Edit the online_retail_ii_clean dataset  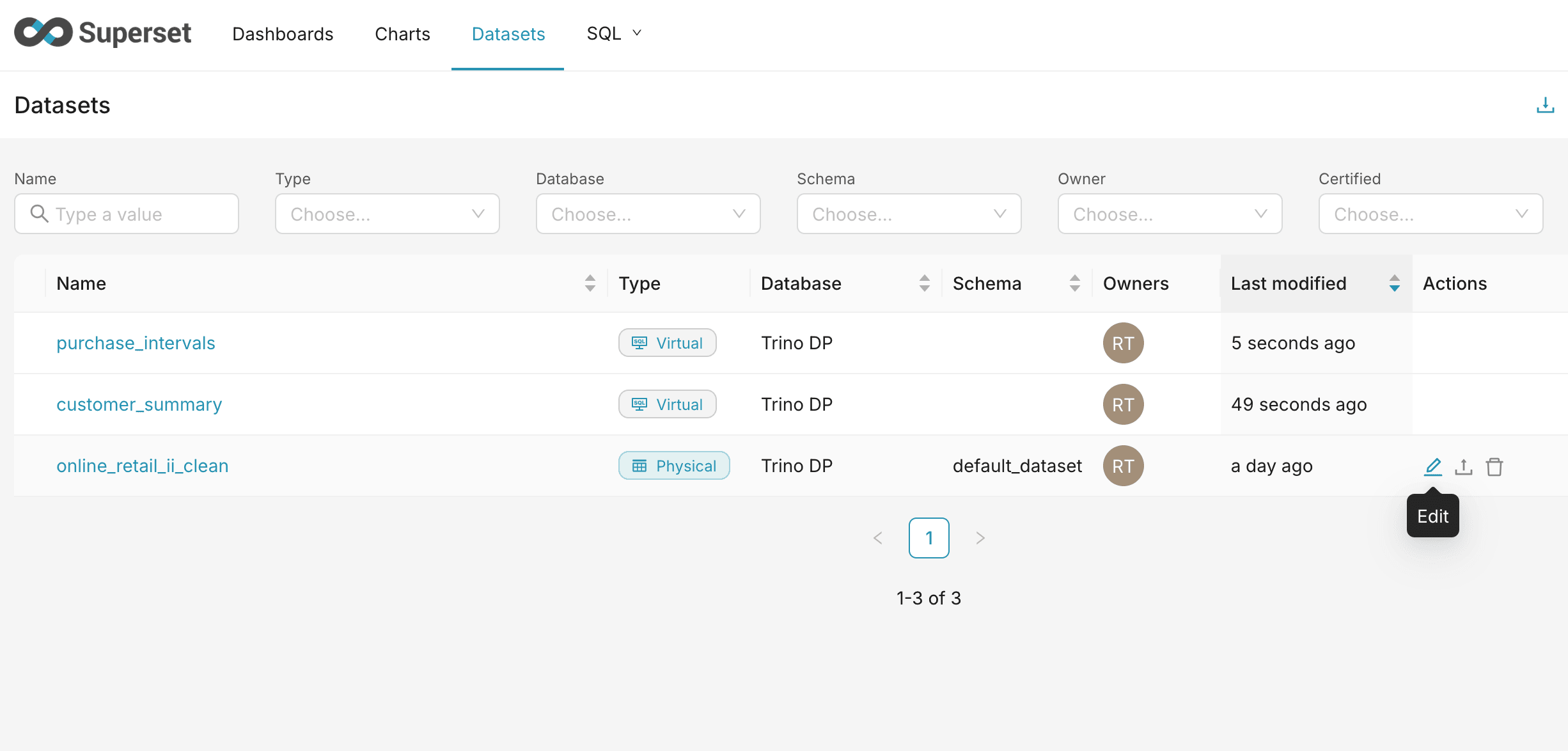click(x=1432, y=466)
